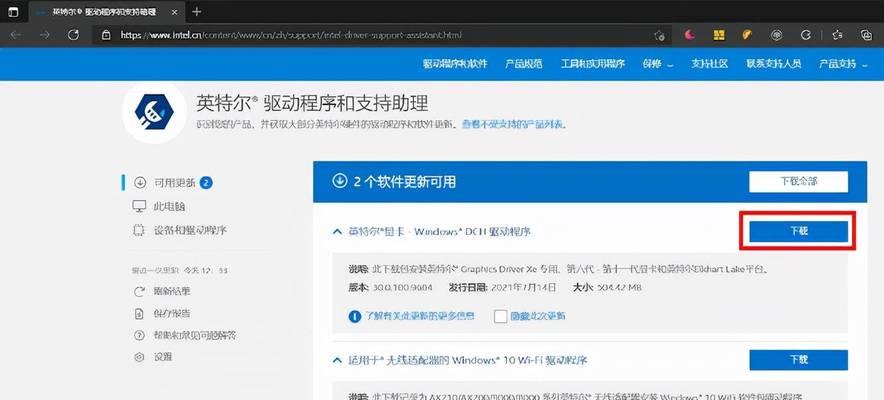Click the 英特尔® 驱动程序和支持助理 page heading
Screen dimensions: 884x400
pos(312,103)
